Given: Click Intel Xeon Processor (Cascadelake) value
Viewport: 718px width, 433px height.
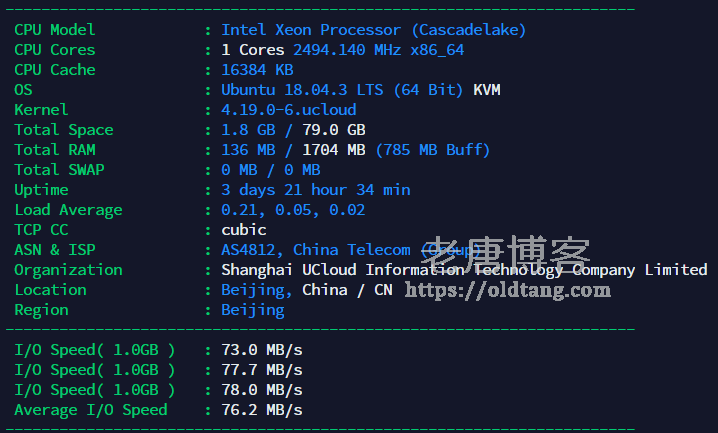Looking at the screenshot, I should pyautogui.click(x=373, y=30).
